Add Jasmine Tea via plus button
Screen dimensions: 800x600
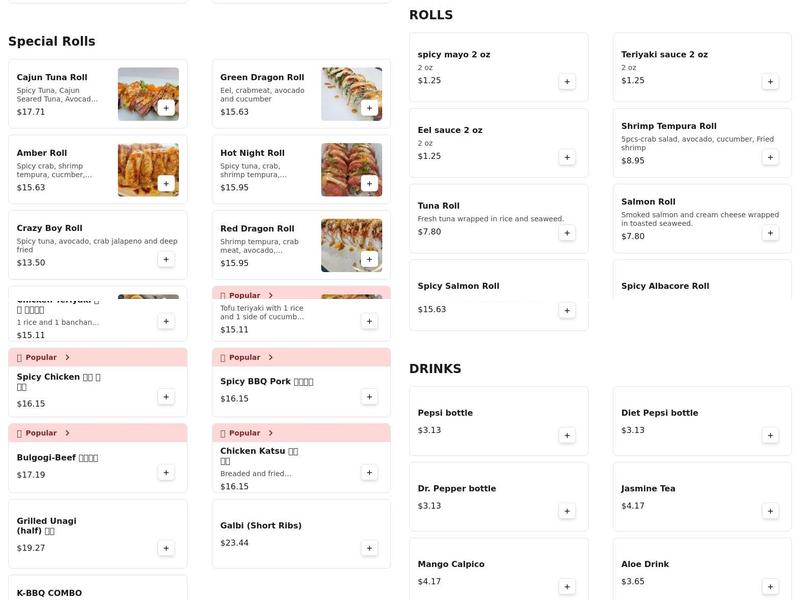pyautogui.click(x=769, y=511)
